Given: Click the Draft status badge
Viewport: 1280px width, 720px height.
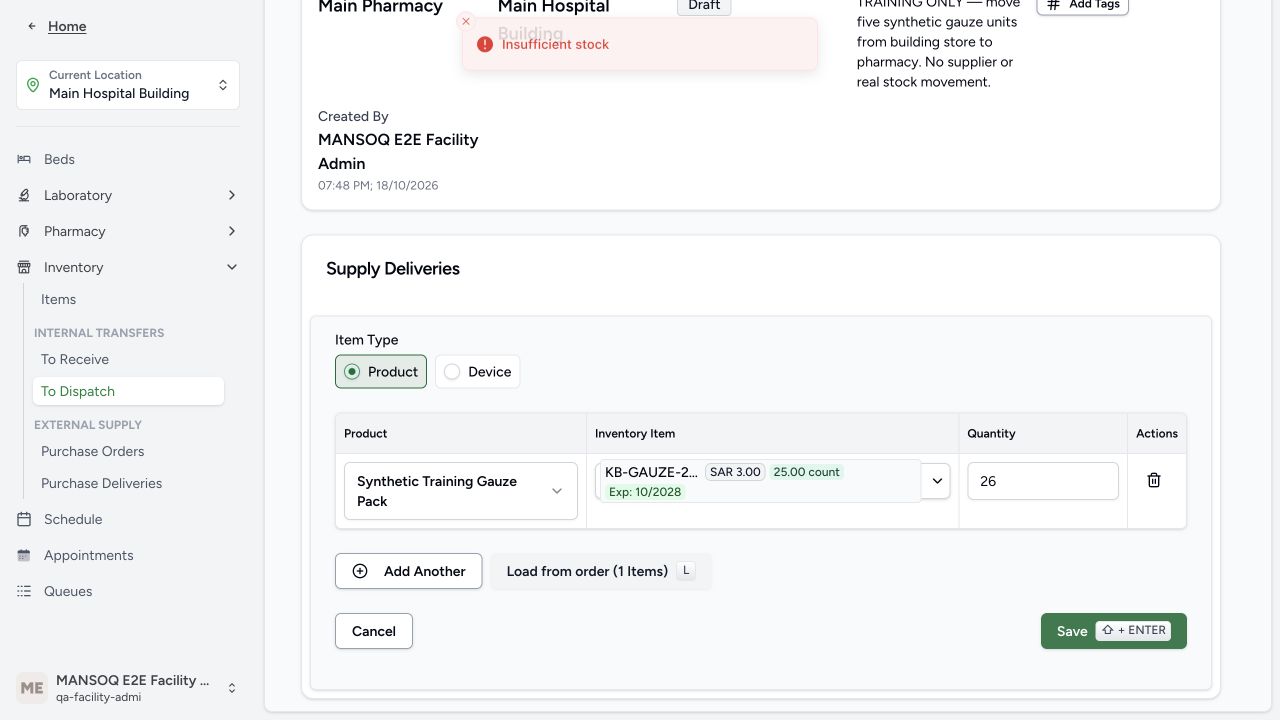Looking at the screenshot, I should [x=704, y=6].
